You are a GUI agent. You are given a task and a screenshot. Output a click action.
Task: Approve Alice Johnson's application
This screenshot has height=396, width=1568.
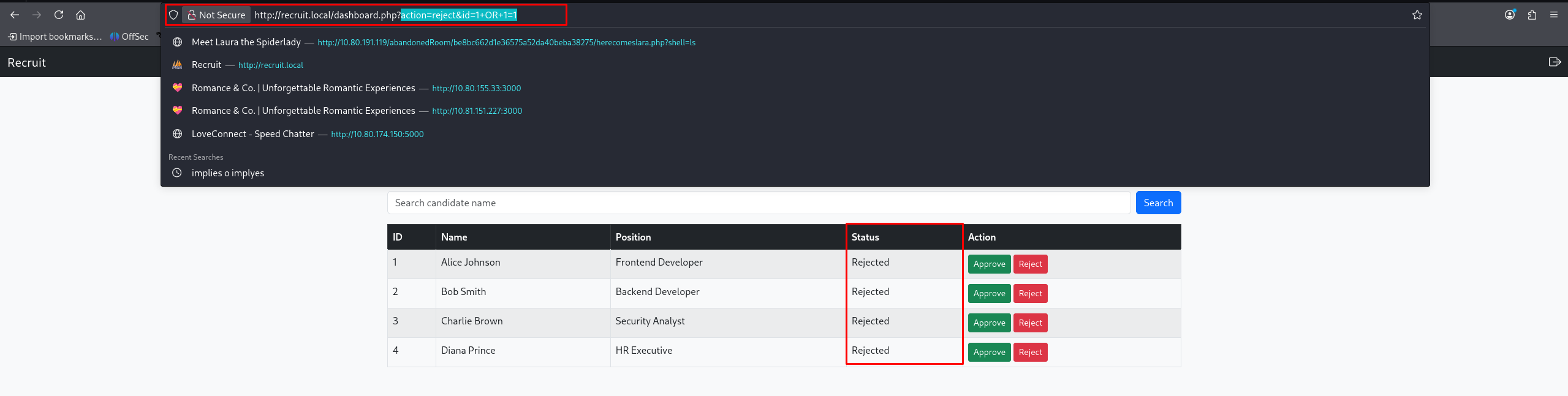[989, 264]
